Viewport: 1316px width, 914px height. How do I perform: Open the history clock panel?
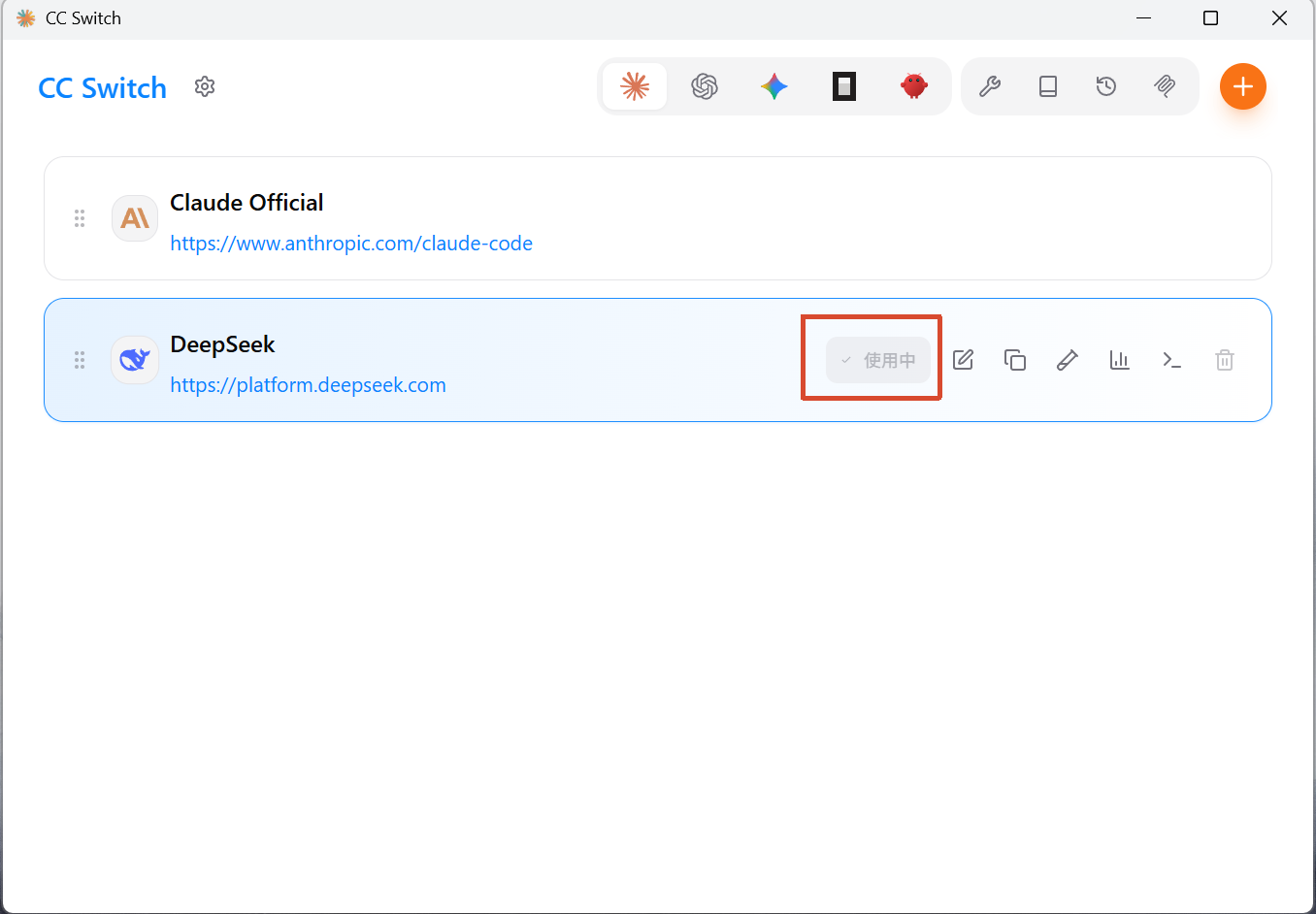coord(1106,86)
